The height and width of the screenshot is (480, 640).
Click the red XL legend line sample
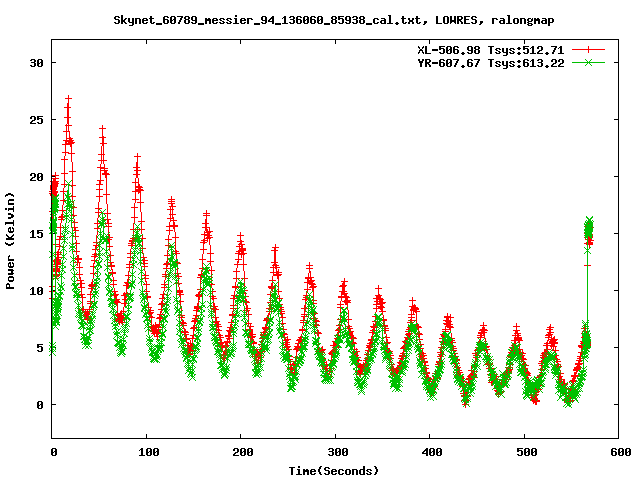(x=588, y=50)
